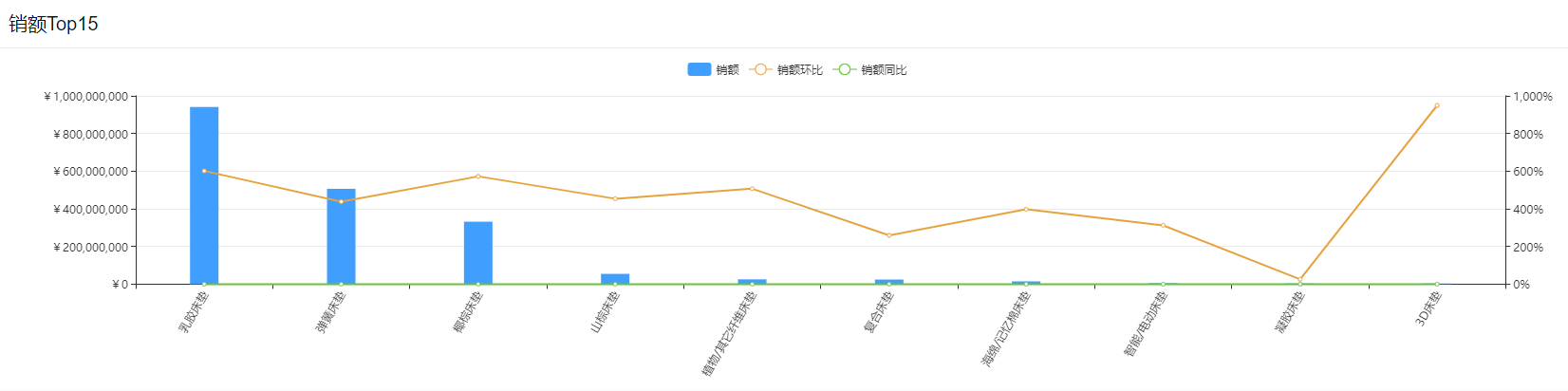
Task: Click orange data point above 3D床垫
Action: [x=1437, y=105]
